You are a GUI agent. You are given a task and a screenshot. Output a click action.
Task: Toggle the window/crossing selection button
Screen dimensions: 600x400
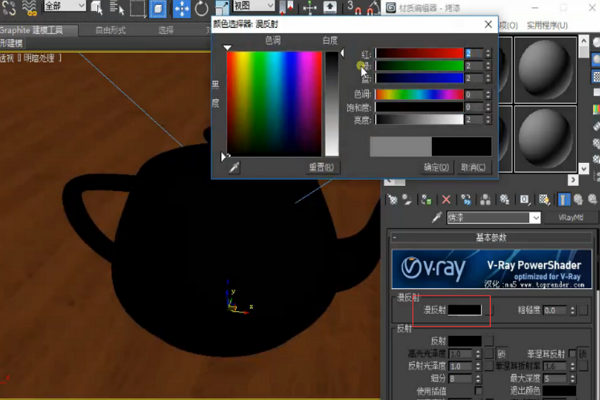158,8
